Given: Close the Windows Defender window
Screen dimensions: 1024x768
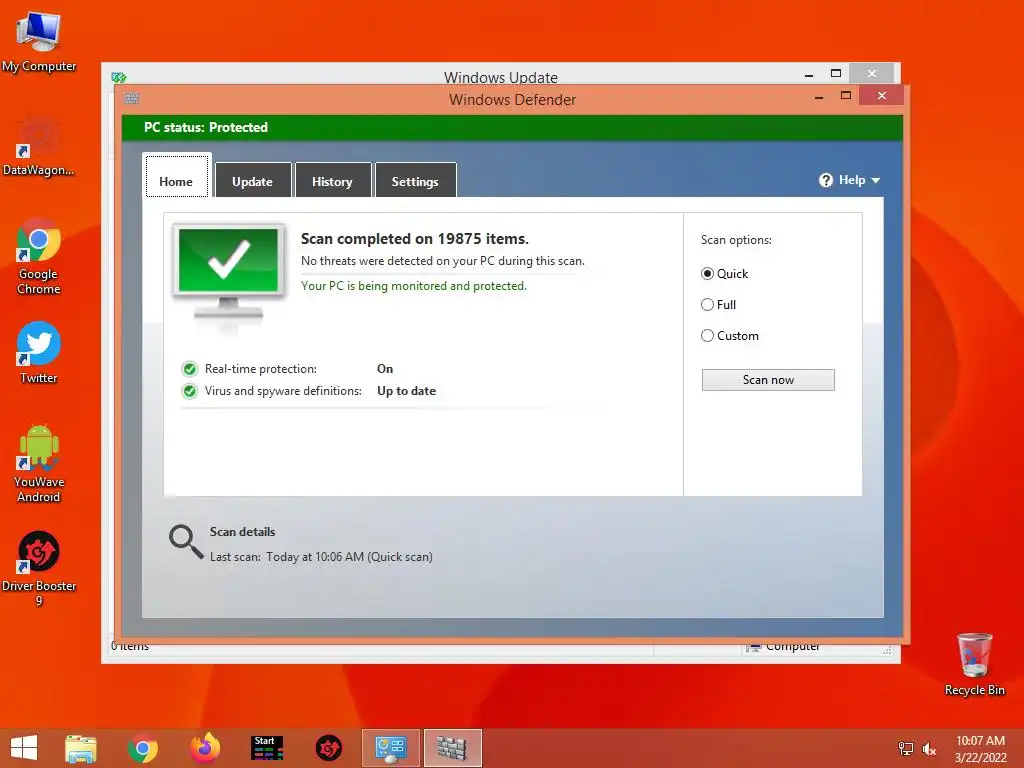Looking at the screenshot, I should click(x=882, y=96).
